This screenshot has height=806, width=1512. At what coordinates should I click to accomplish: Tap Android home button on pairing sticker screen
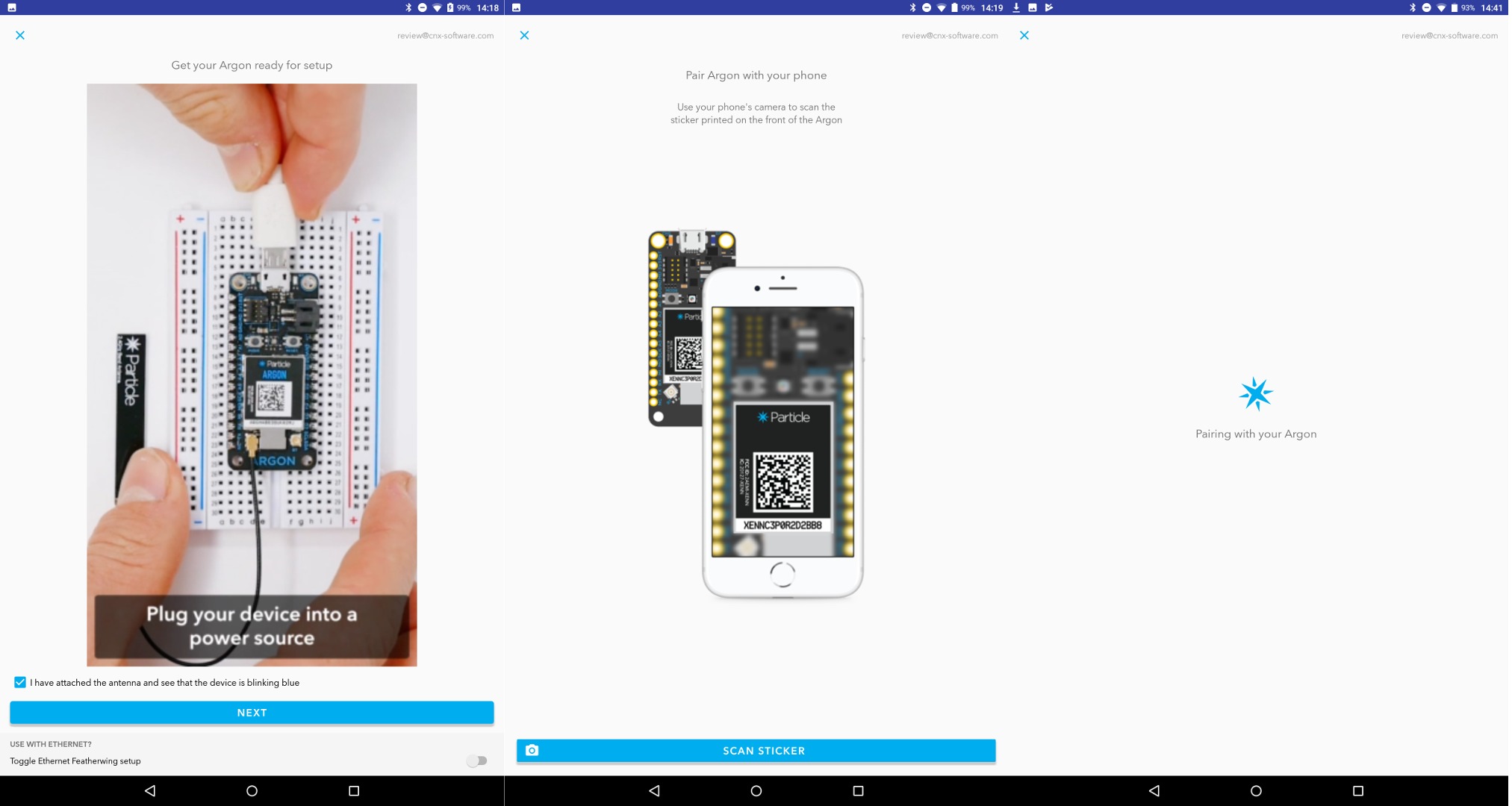coord(756,790)
